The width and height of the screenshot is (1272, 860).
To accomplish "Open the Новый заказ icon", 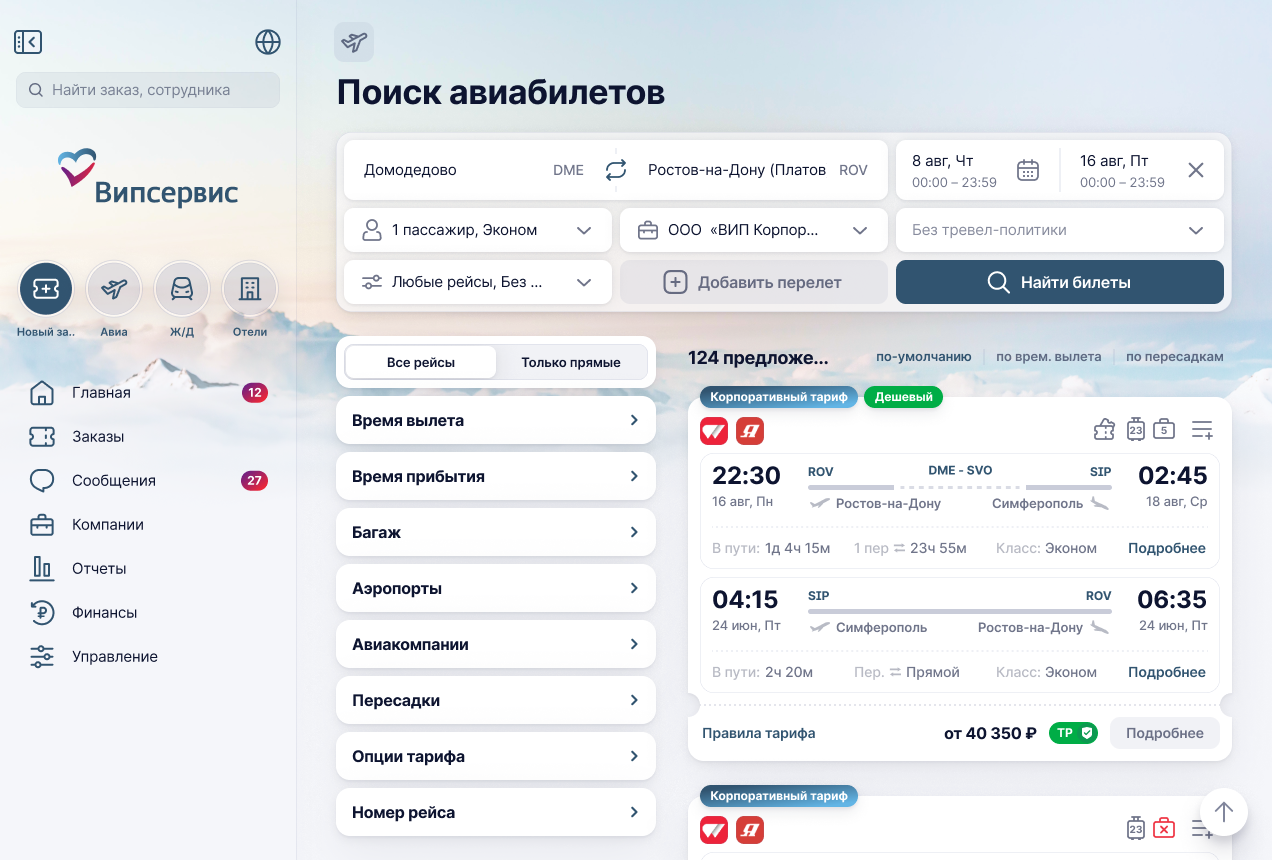I will (46, 288).
